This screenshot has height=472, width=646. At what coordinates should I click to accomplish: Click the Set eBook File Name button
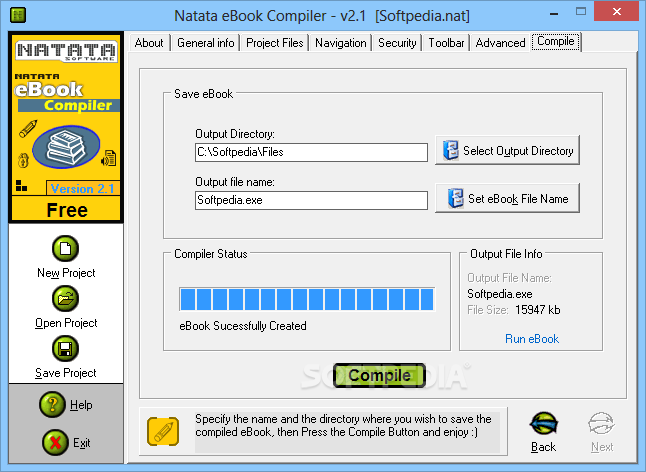[x=508, y=199]
